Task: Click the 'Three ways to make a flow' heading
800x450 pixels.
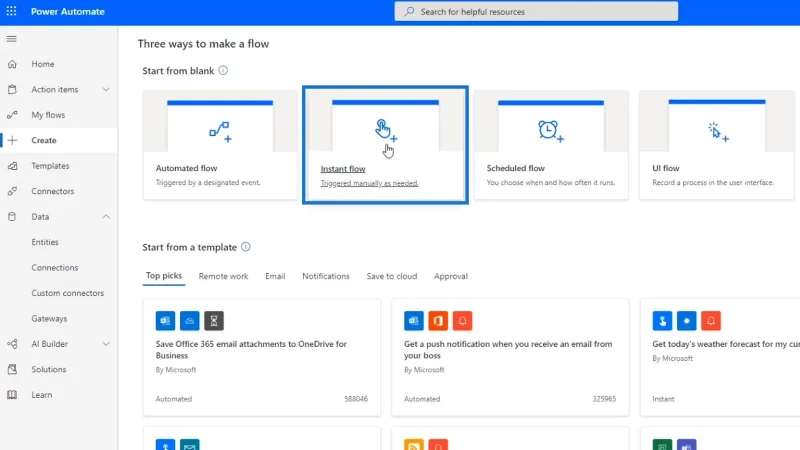Action: click(x=203, y=44)
